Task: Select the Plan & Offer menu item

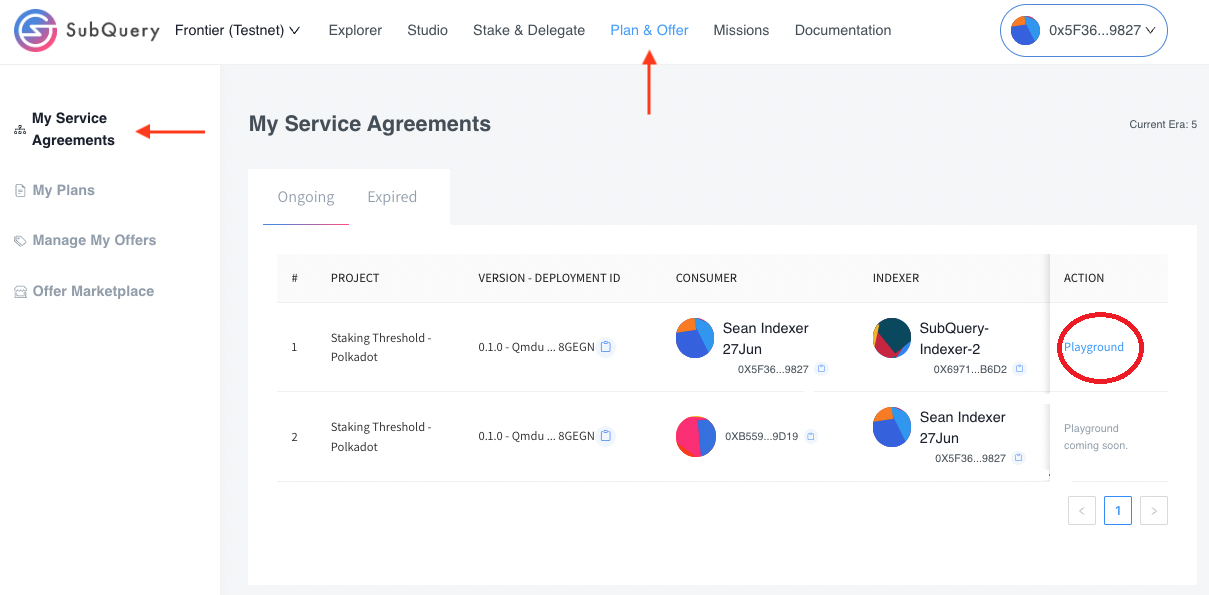Action: [649, 30]
